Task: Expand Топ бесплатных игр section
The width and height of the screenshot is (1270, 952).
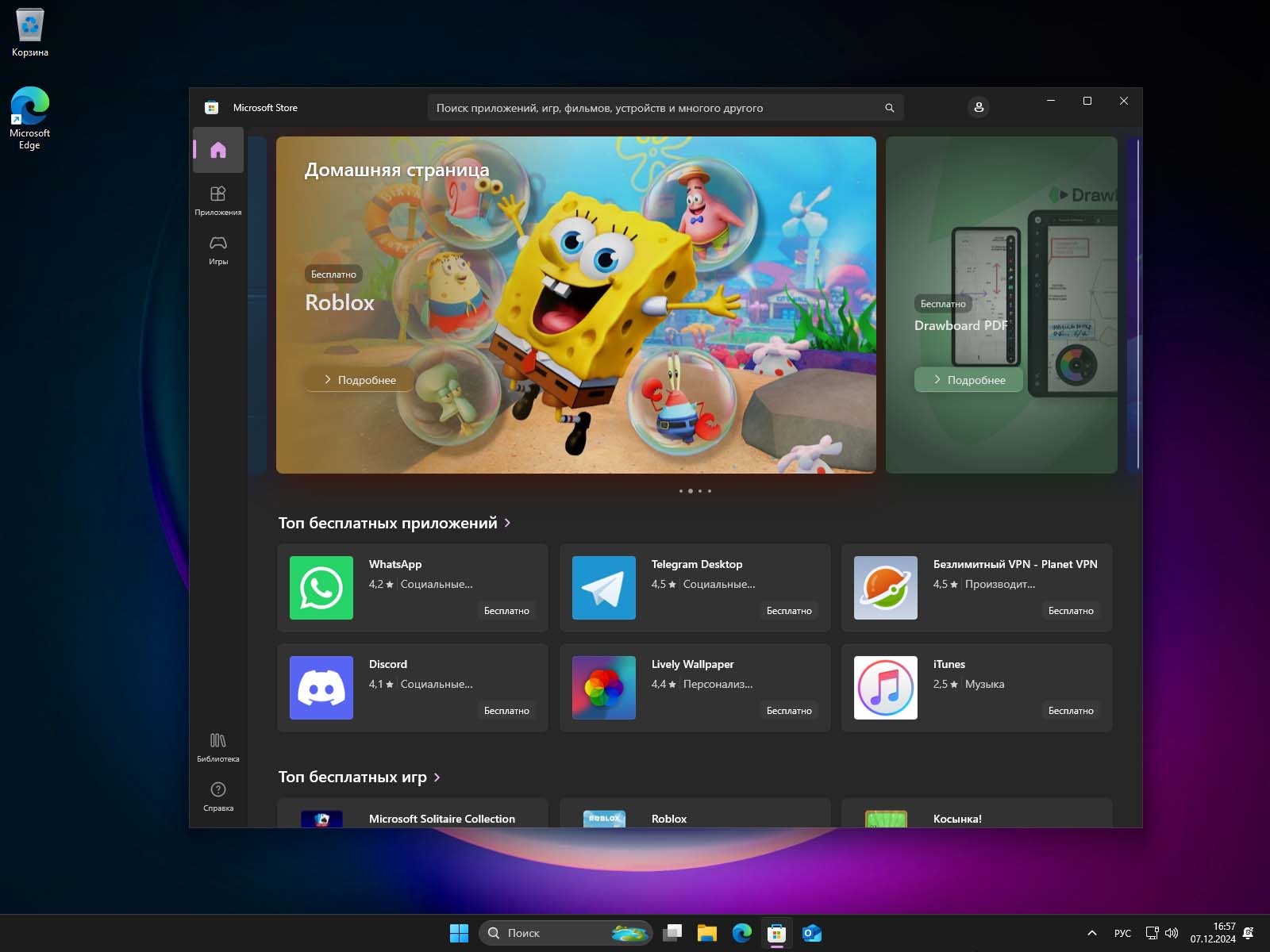Action: 437,777
